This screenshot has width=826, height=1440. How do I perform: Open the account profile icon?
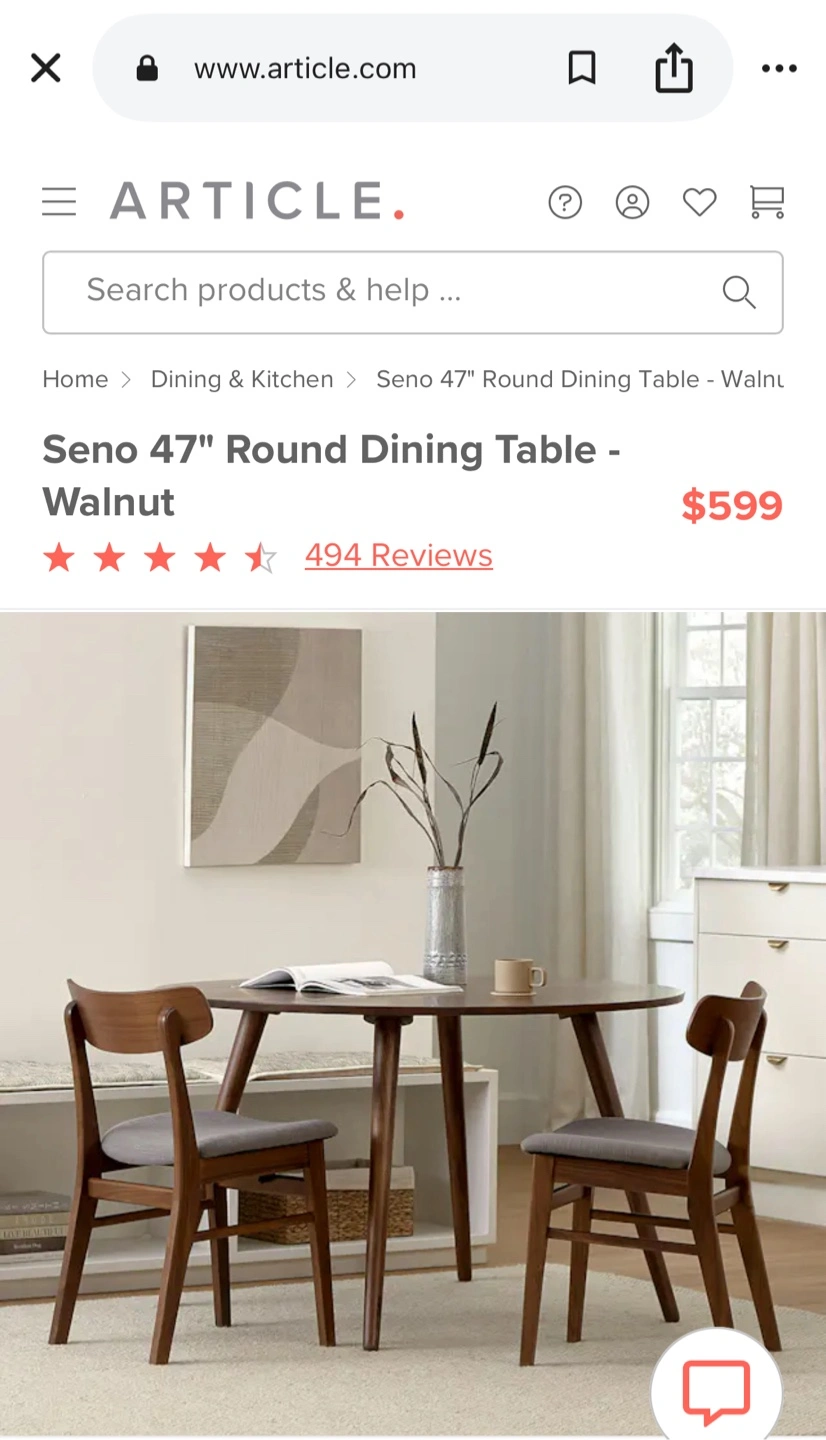632,202
